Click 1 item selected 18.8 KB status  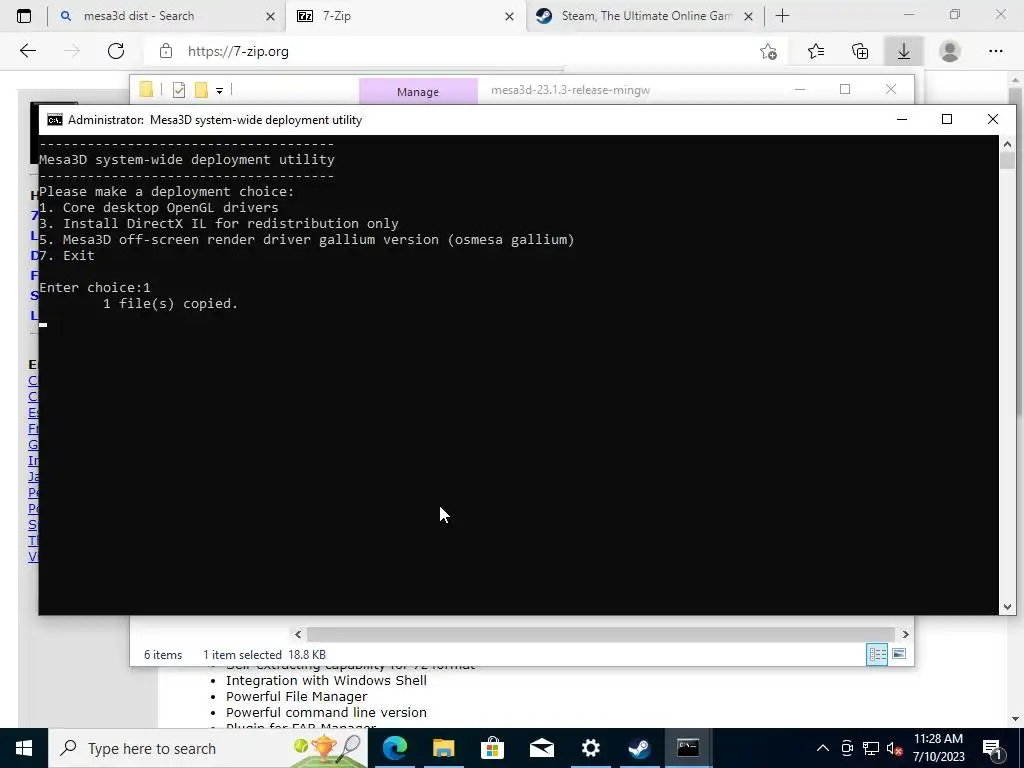pos(264,654)
